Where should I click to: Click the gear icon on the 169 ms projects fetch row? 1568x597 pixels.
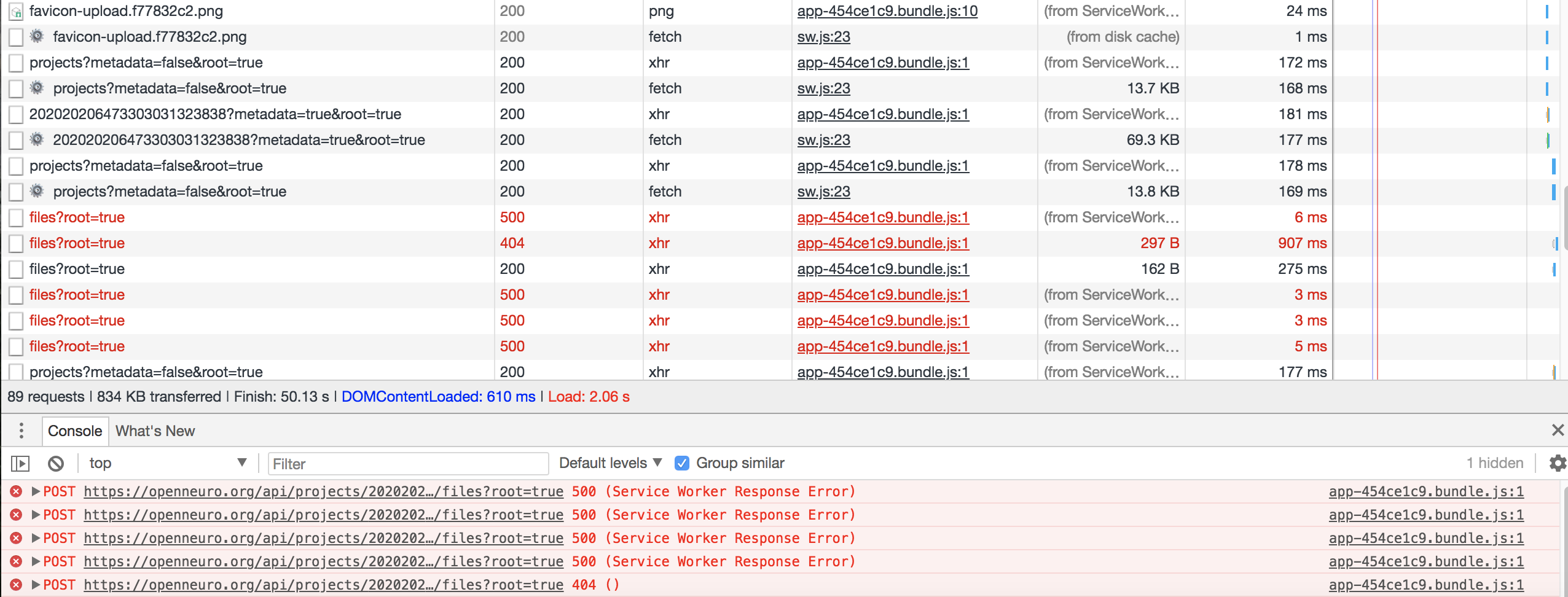coord(37,191)
